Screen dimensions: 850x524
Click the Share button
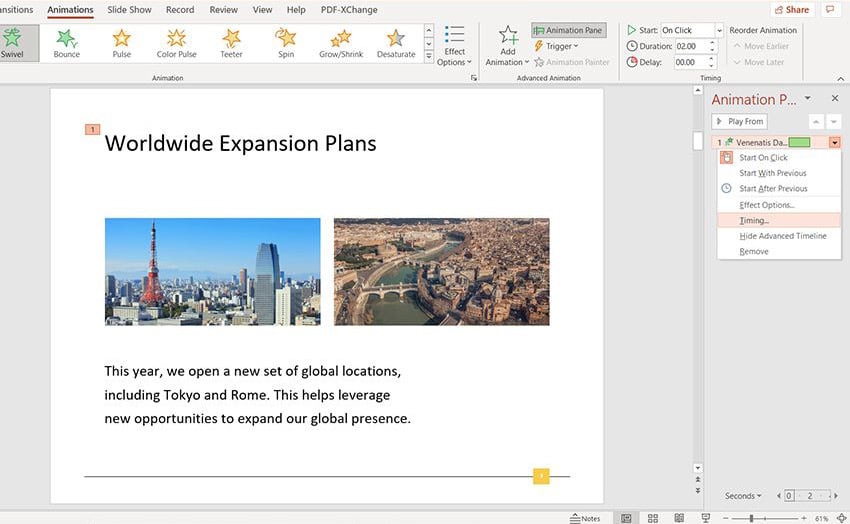point(792,10)
